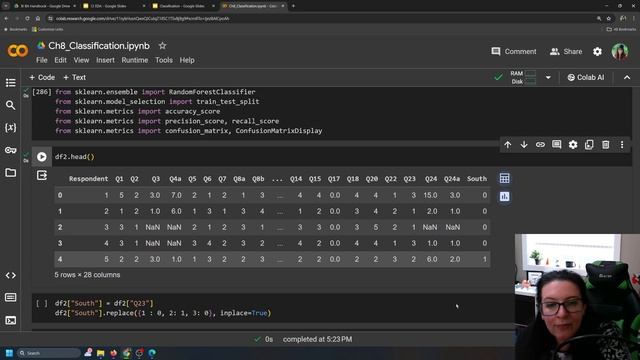Click the '5 rows × 28 columns' text

(x=87, y=275)
